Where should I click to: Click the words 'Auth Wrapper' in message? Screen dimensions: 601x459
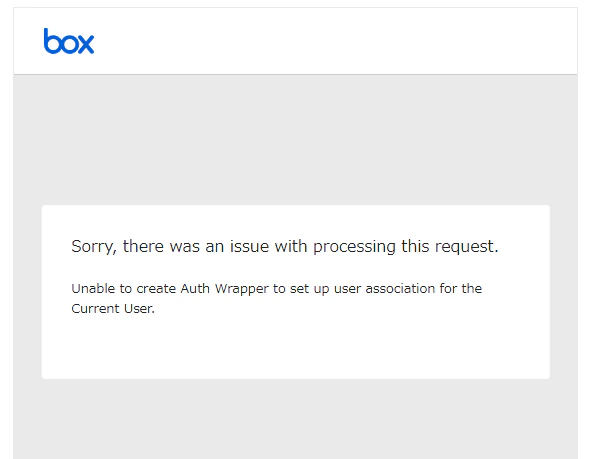(x=225, y=289)
